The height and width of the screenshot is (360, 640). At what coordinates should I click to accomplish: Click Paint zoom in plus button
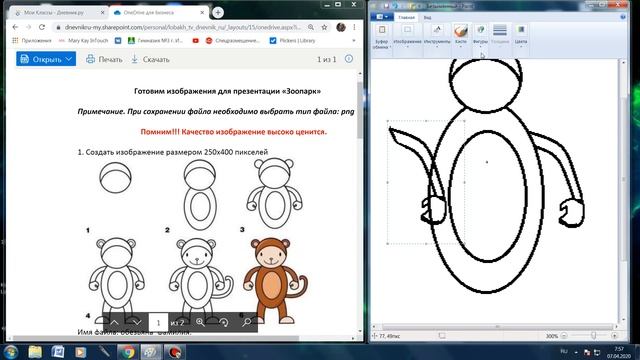(x=615, y=336)
